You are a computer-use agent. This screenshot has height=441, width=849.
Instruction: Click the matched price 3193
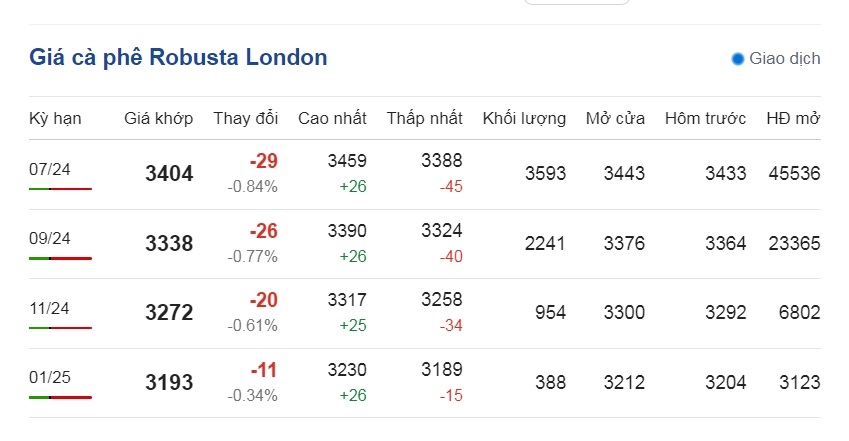tap(169, 382)
